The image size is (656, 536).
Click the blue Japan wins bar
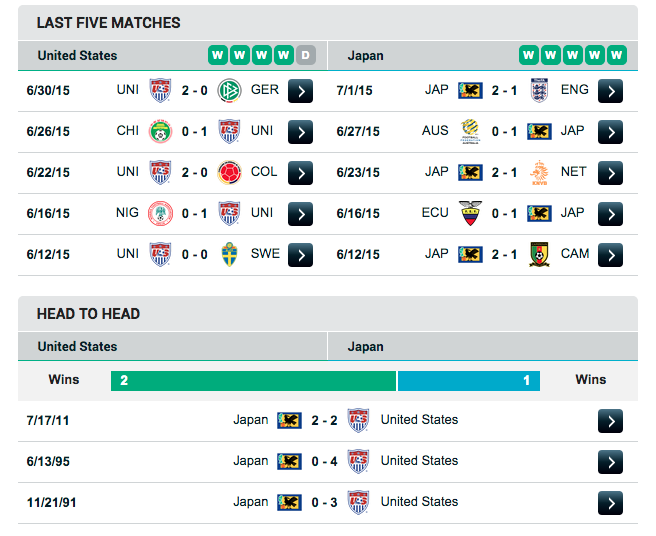point(469,381)
